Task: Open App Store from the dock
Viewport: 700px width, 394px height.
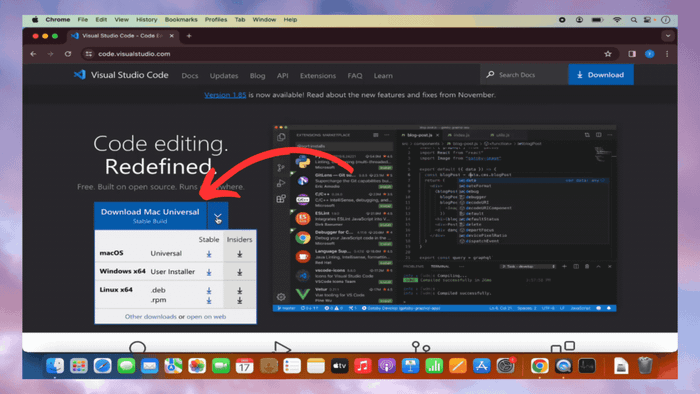Action: click(481, 366)
